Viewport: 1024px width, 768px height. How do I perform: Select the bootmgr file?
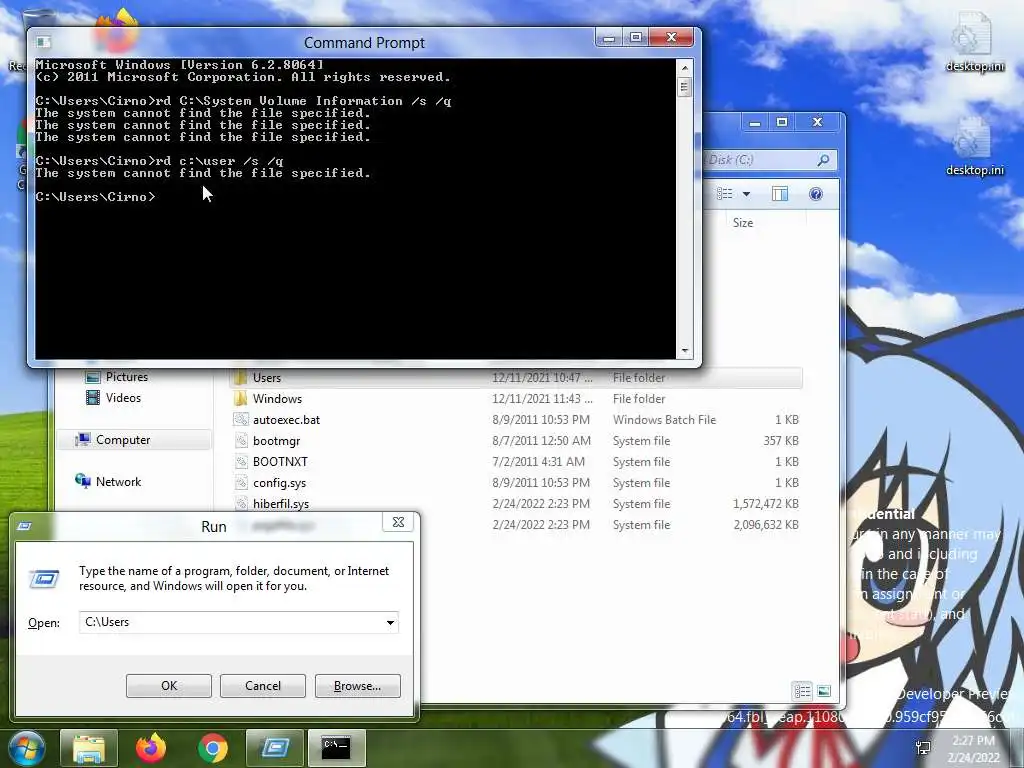click(516, 440)
